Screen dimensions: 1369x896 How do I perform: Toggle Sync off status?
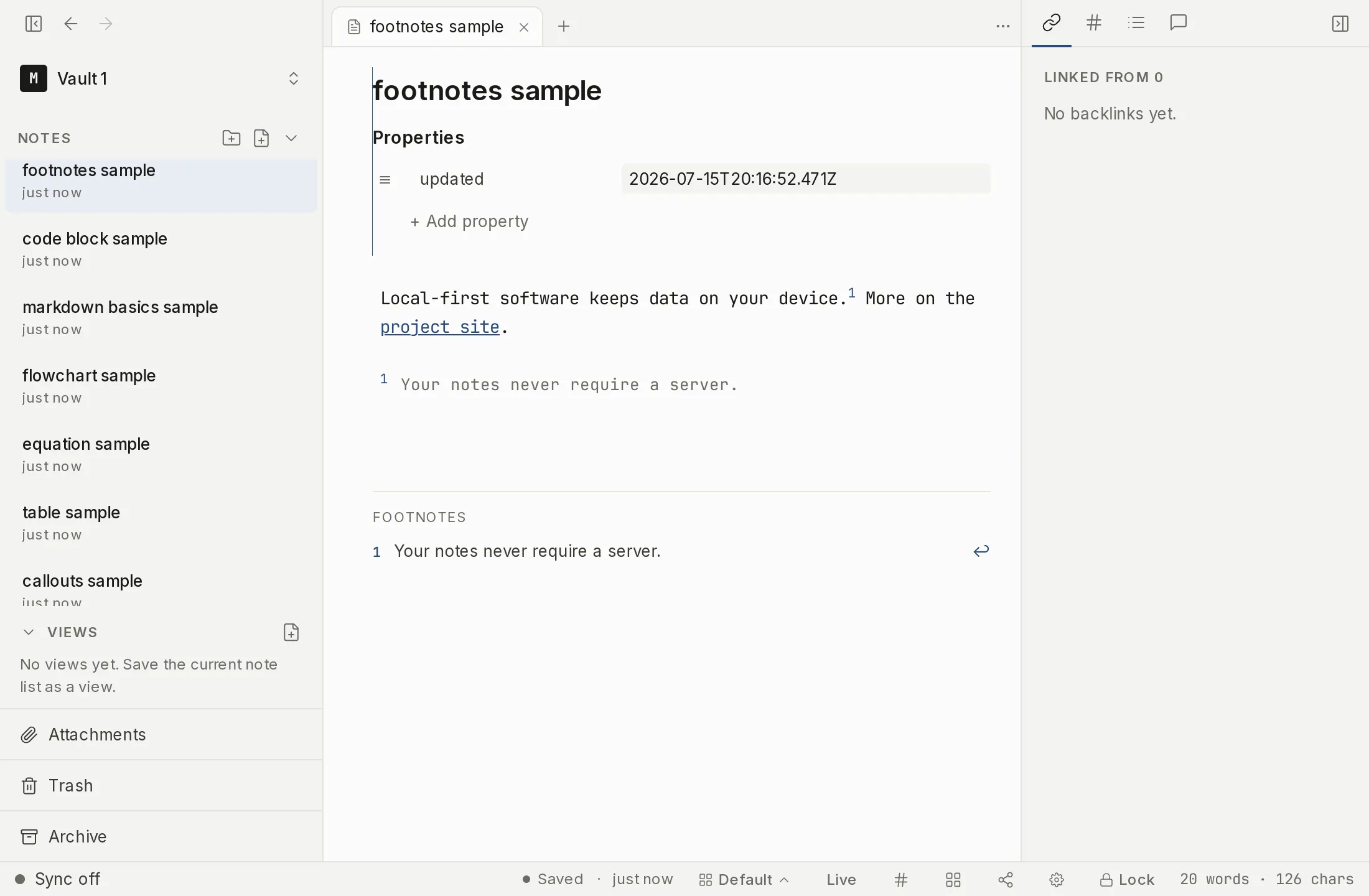tap(57, 879)
